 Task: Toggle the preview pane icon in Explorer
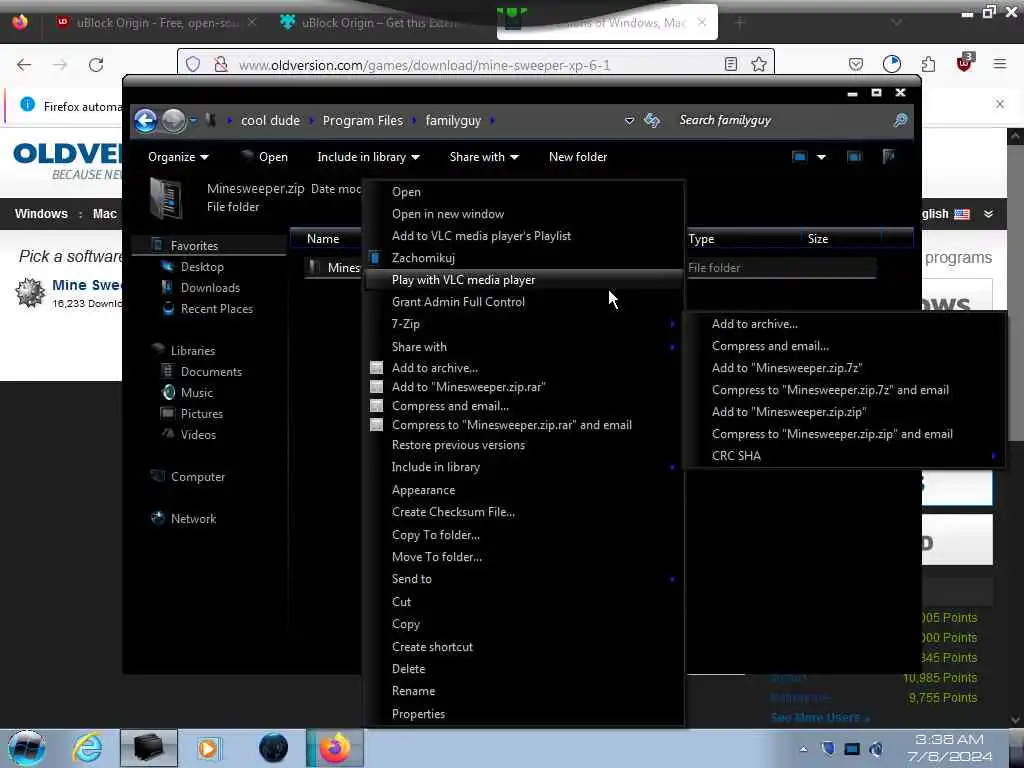click(x=854, y=157)
